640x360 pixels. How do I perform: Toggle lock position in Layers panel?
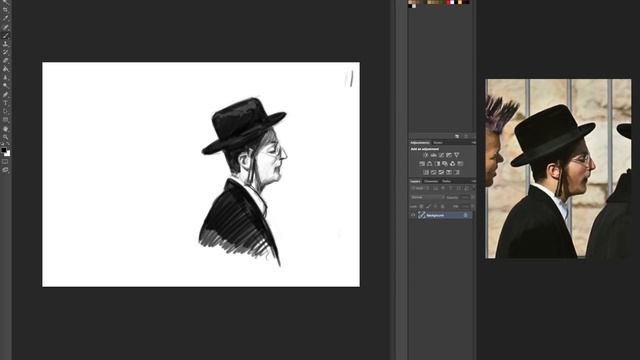[x=435, y=207]
